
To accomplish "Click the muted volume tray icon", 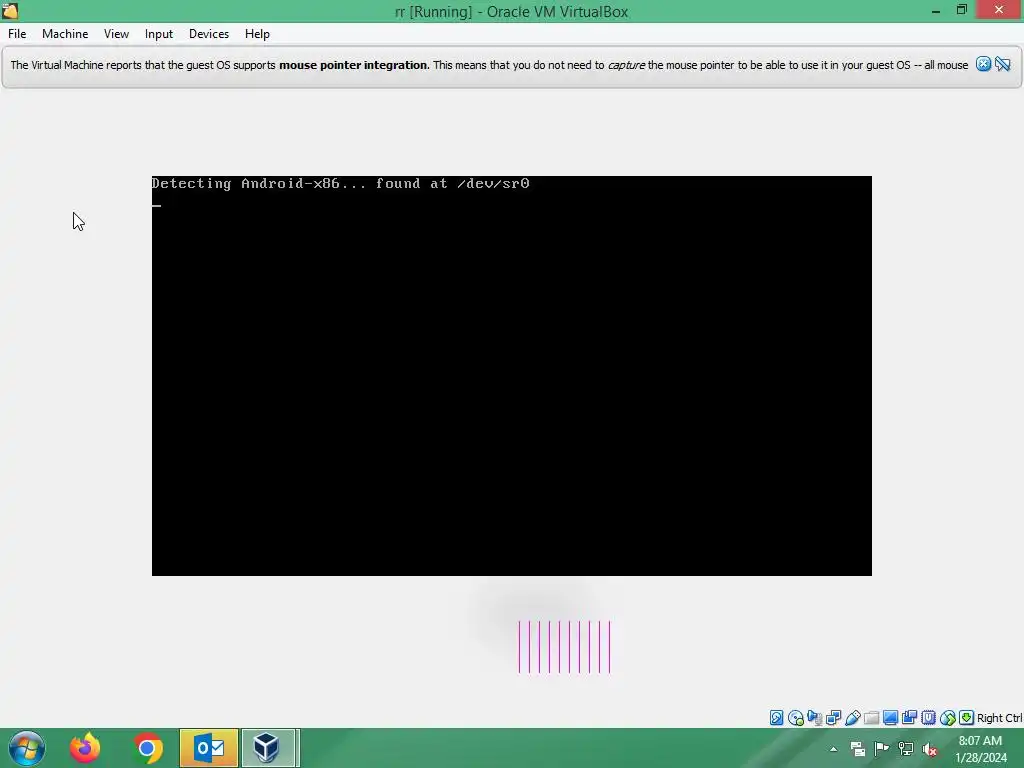I will 930,749.
